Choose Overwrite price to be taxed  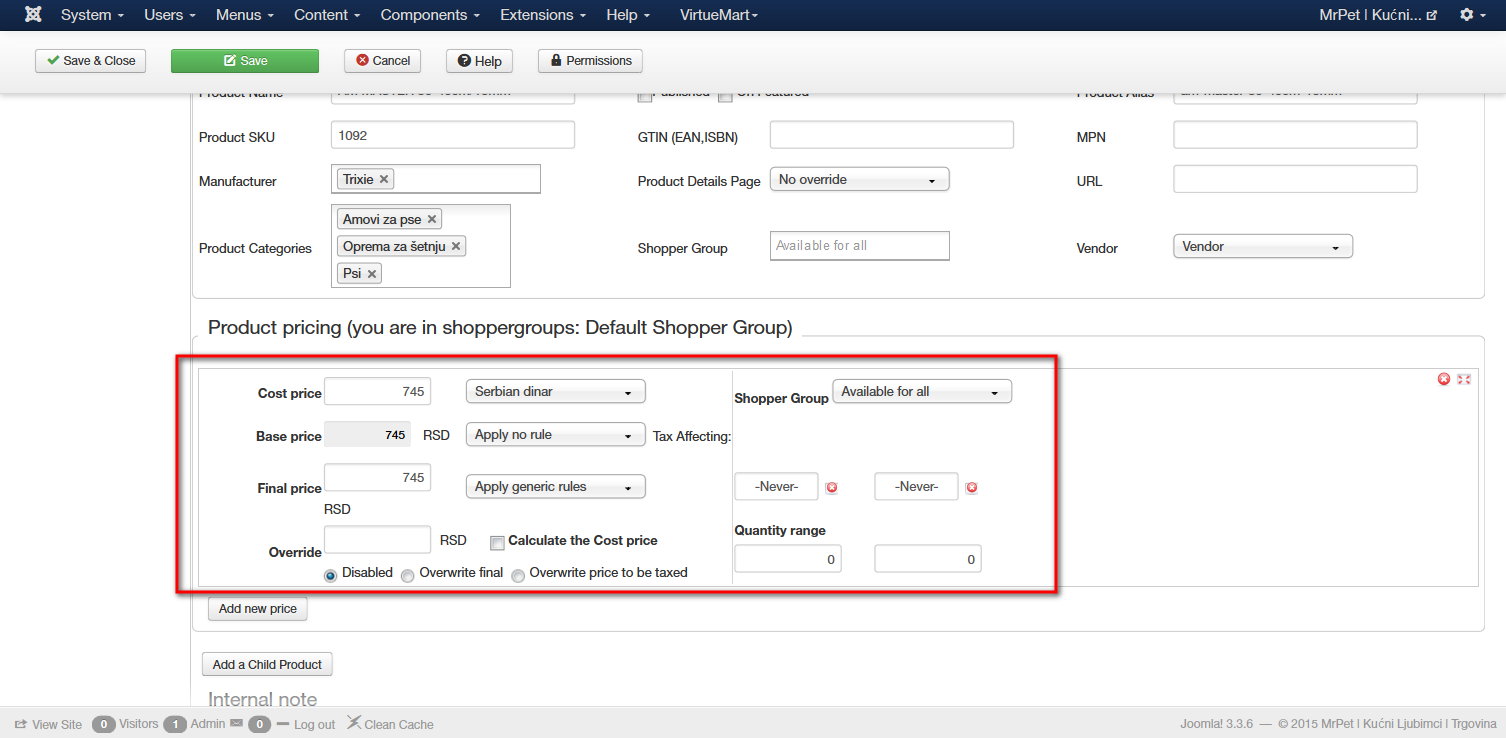tap(518, 575)
